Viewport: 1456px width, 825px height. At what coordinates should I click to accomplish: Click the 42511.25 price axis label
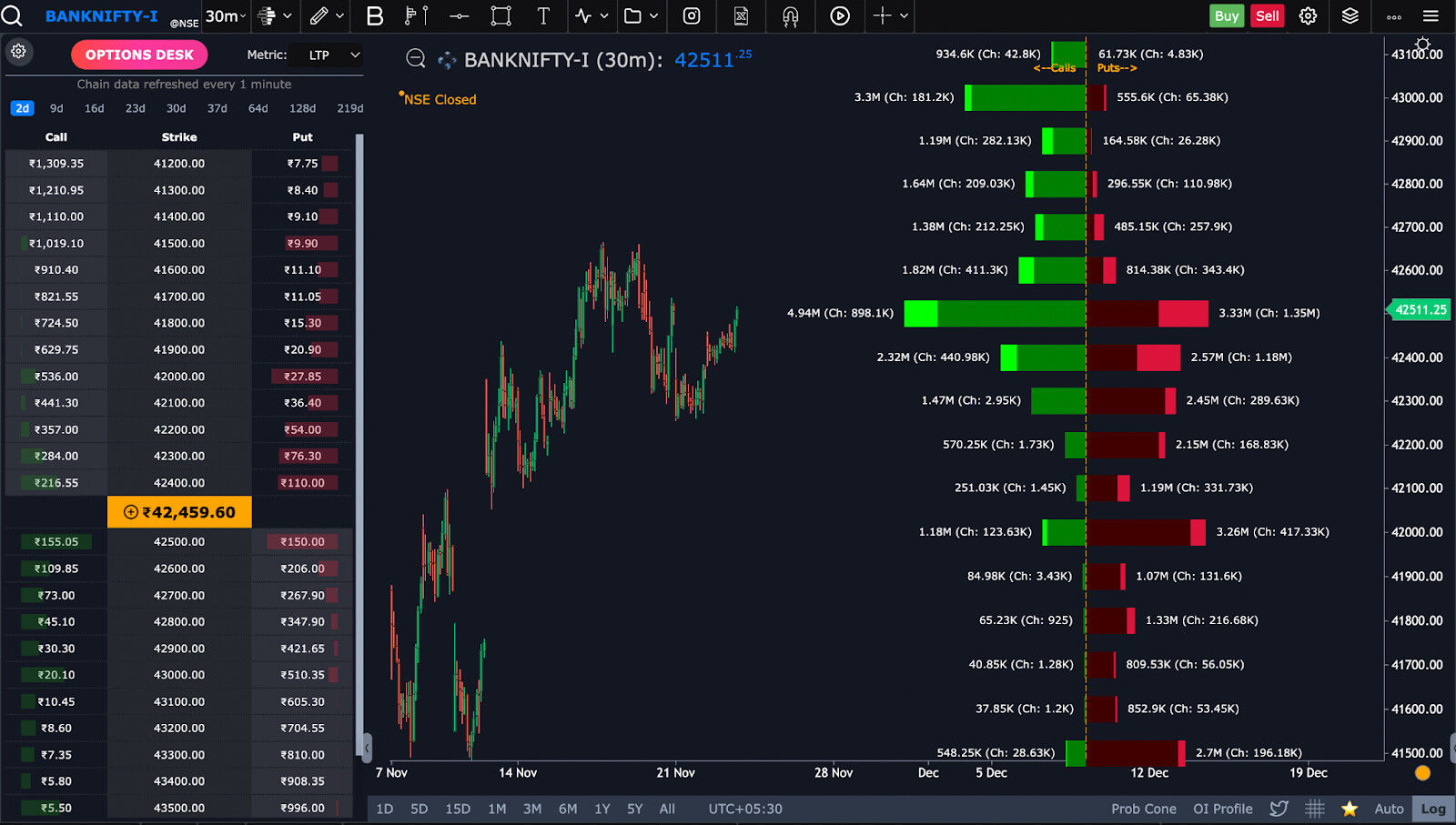coord(1420,310)
